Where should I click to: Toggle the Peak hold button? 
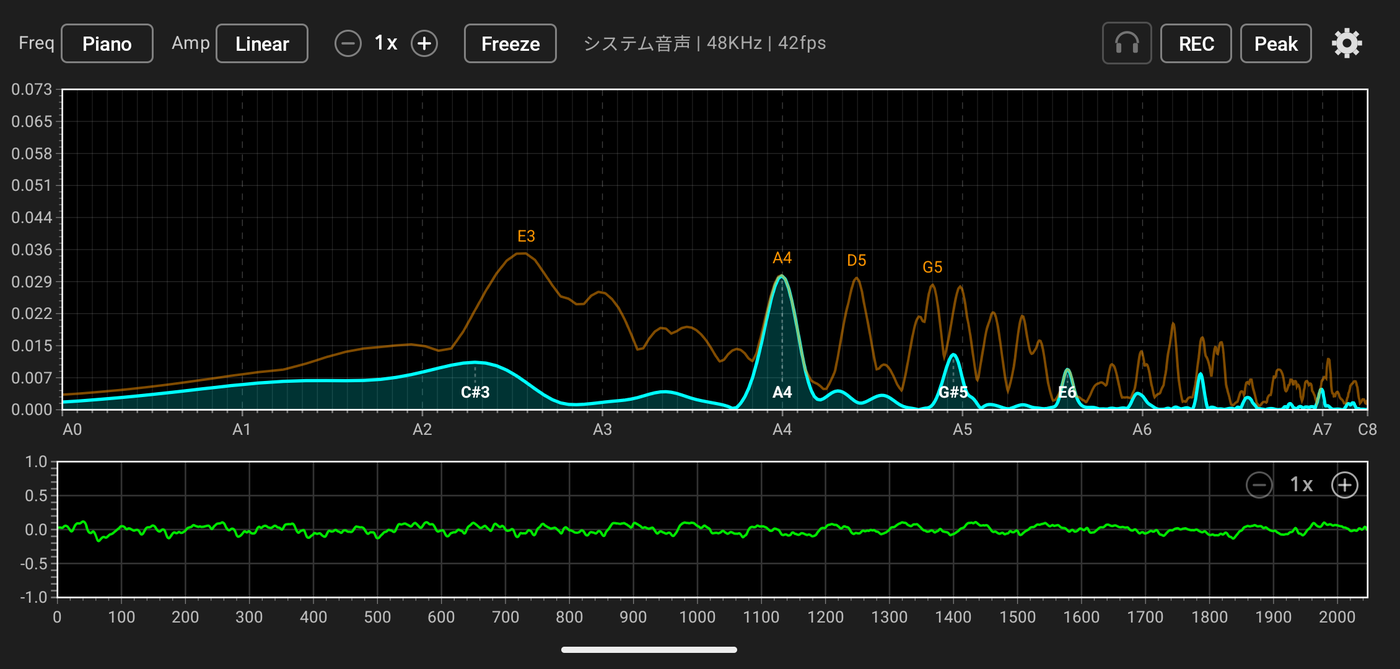point(1276,44)
